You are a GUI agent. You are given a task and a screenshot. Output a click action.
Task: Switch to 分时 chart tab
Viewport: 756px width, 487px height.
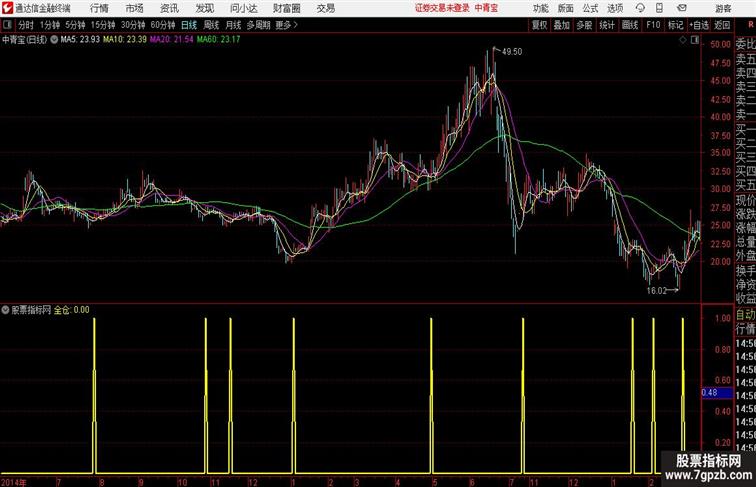point(26,25)
